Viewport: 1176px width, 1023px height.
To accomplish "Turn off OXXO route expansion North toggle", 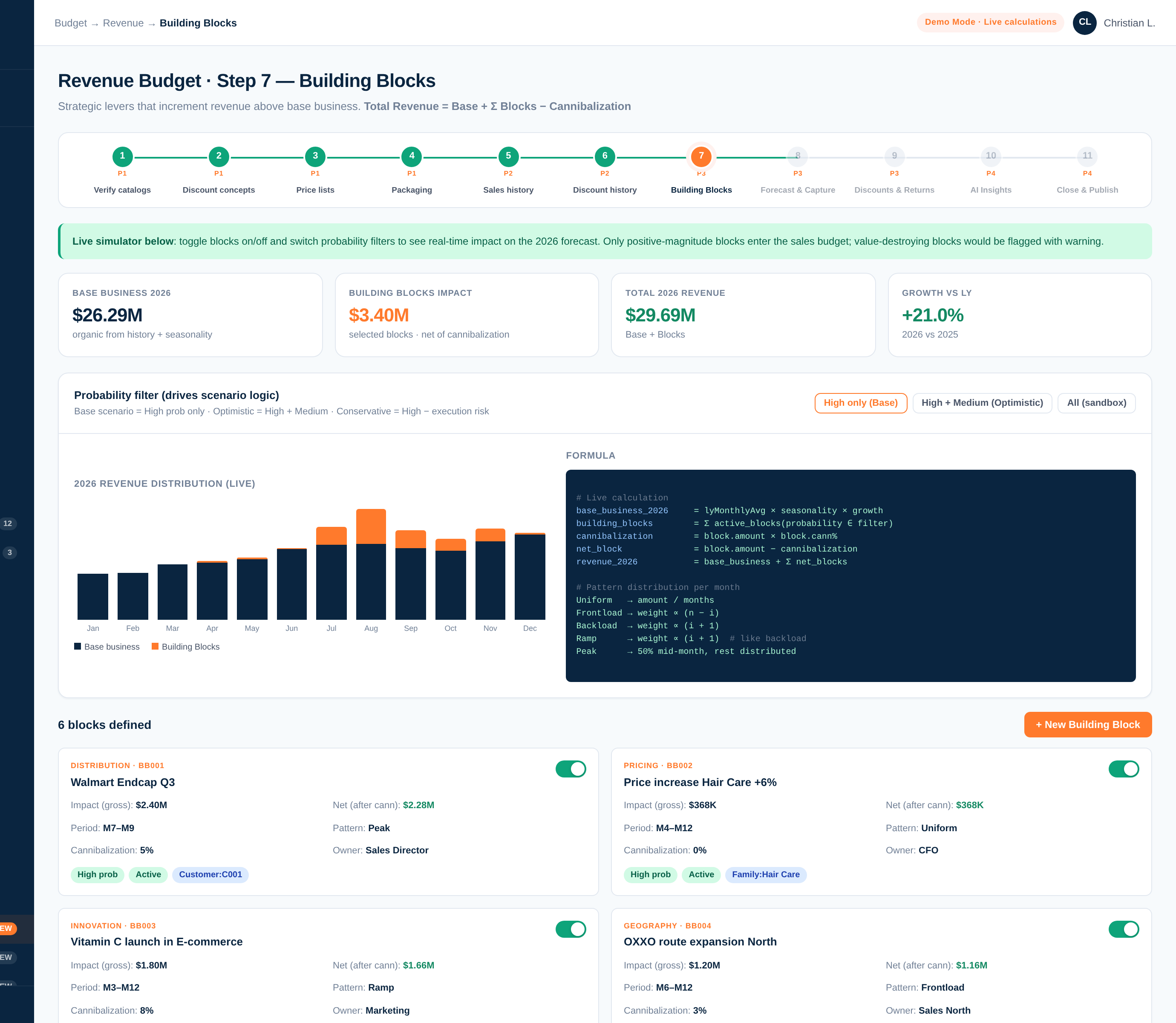I will point(1124,929).
